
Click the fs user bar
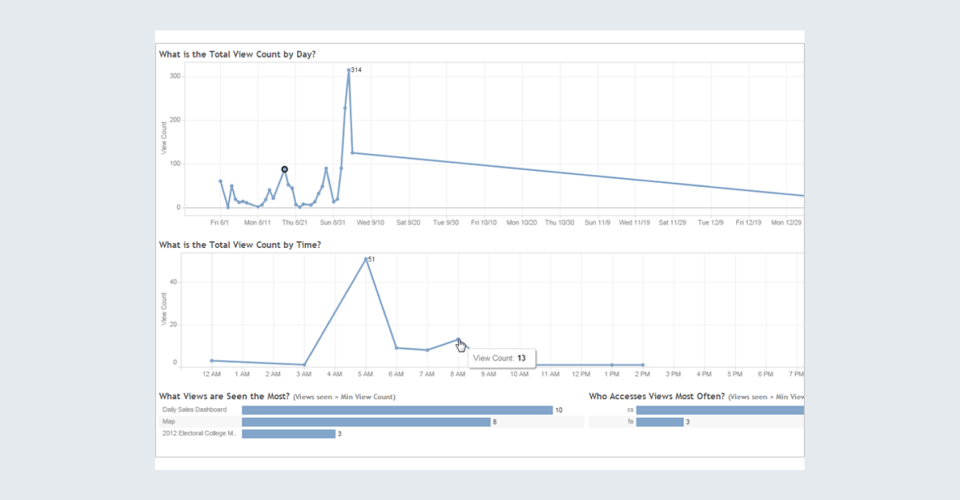click(x=659, y=422)
